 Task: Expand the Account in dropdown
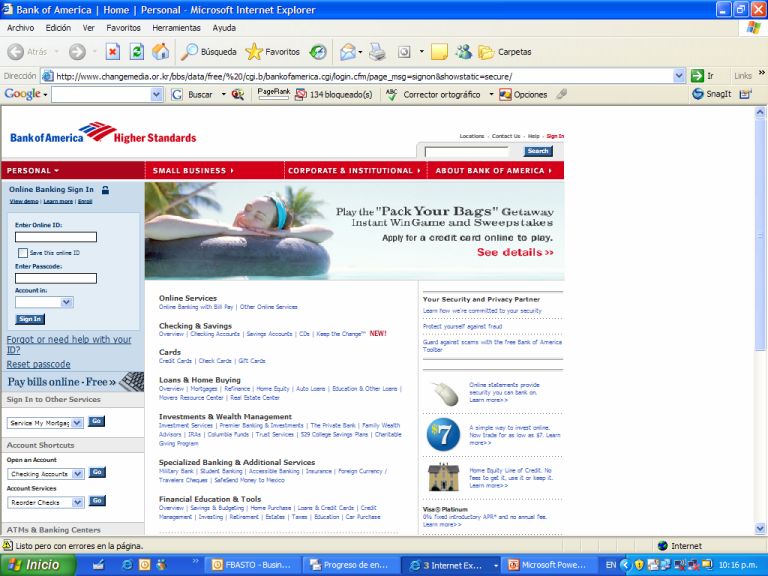point(67,302)
